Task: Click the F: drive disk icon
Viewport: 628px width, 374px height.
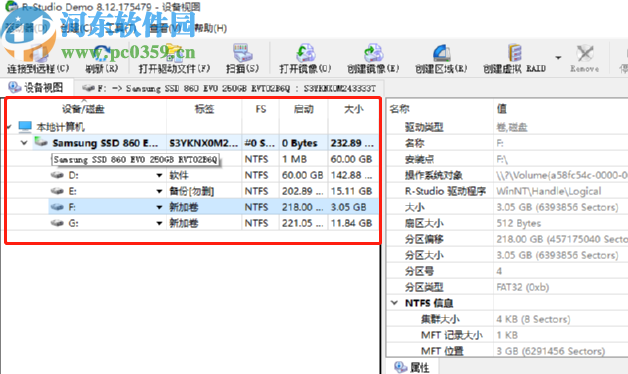Action: point(57,207)
